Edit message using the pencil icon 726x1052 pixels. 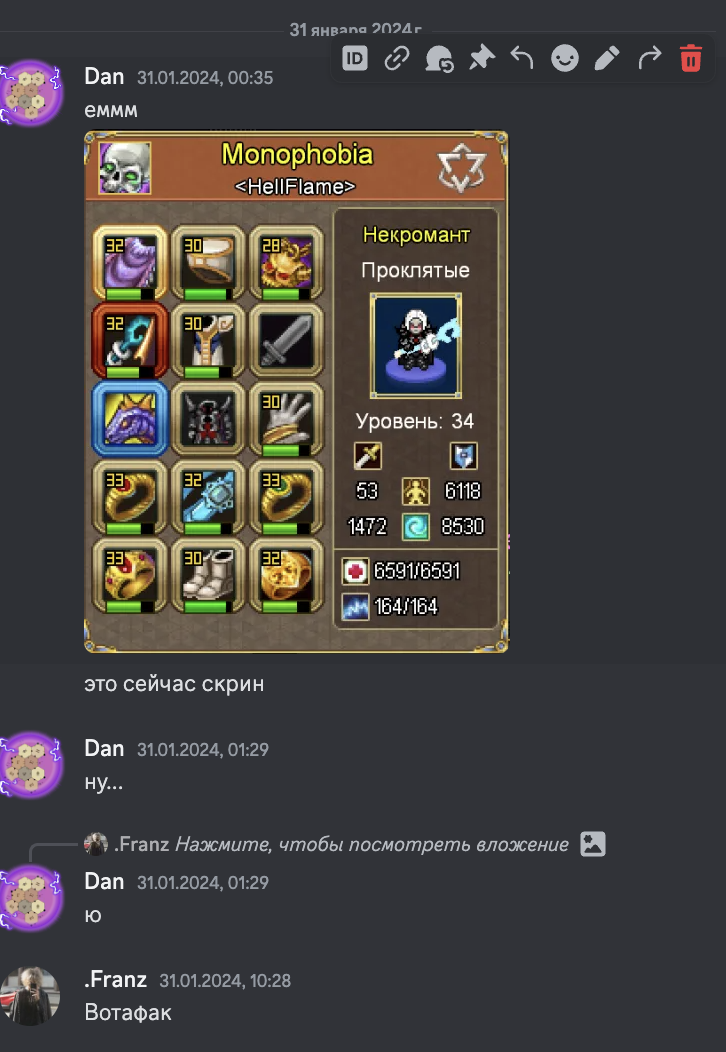[607, 58]
